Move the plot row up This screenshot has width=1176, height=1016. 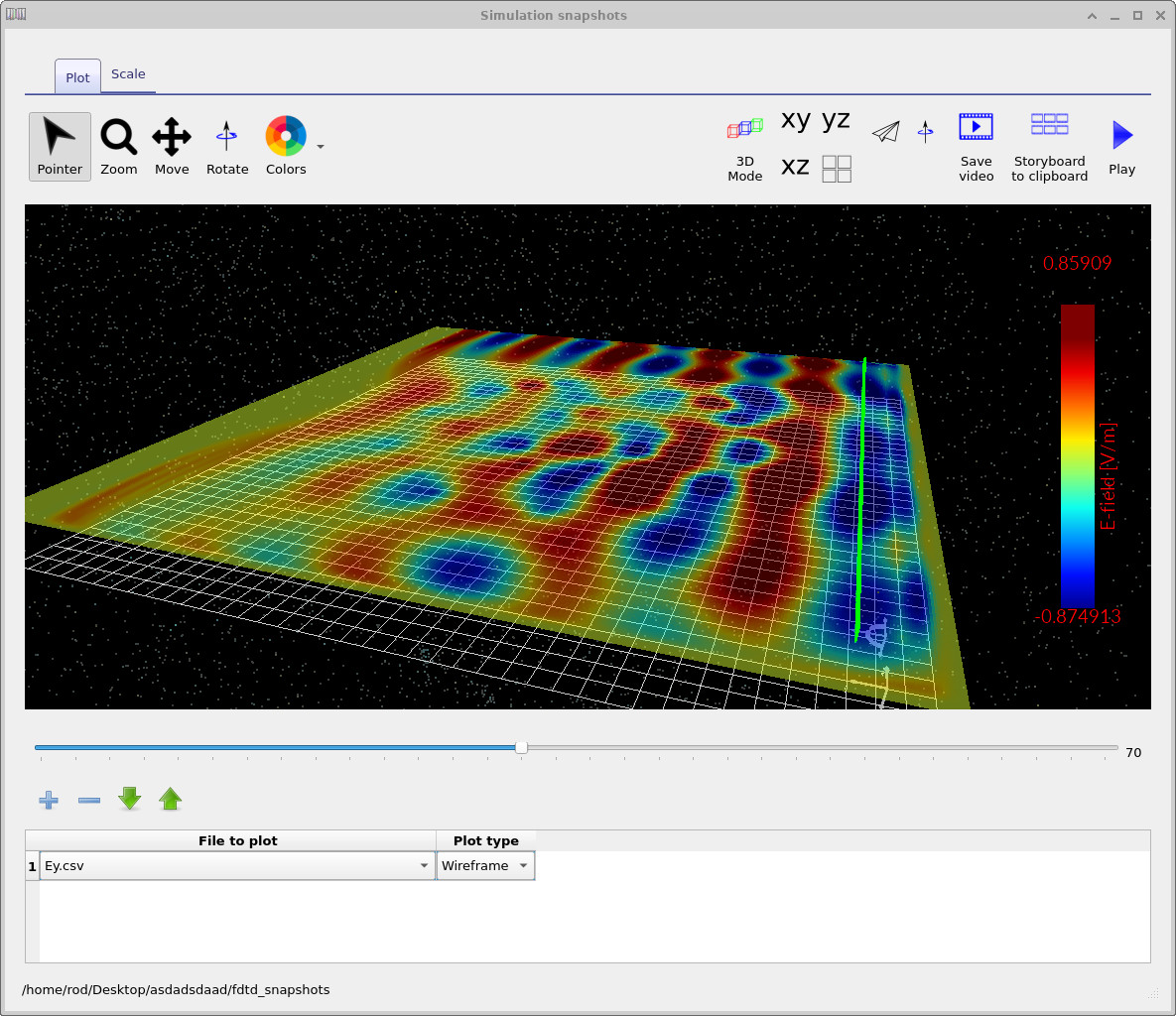[x=171, y=799]
